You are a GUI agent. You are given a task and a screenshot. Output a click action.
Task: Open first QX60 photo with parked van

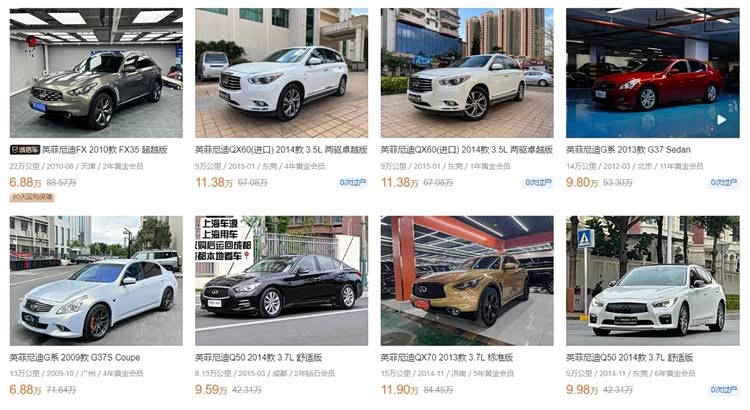click(281, 73)
